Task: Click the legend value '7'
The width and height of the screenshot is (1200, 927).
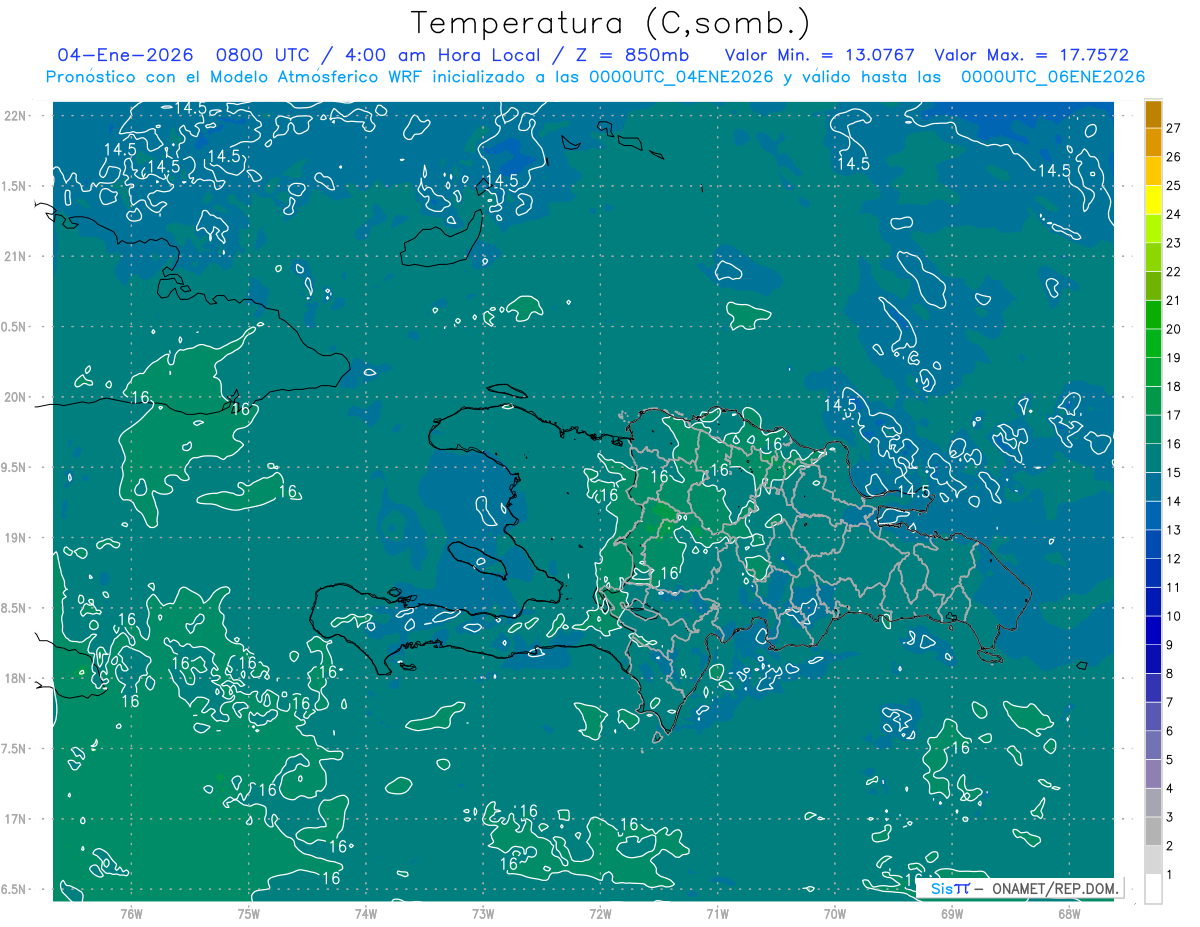Action: click(x=1170, y=703)
